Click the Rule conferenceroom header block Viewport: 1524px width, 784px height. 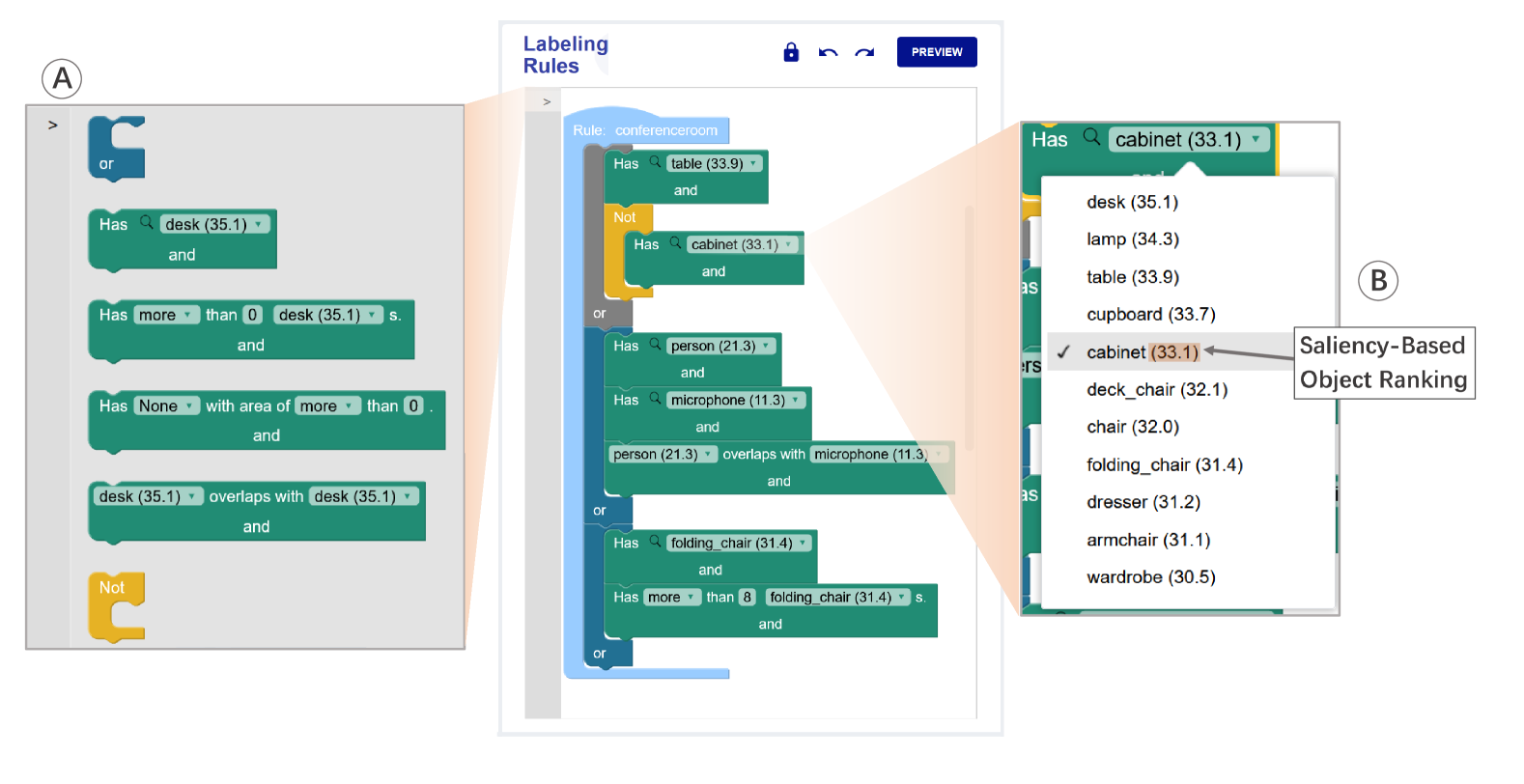[646, 130]
